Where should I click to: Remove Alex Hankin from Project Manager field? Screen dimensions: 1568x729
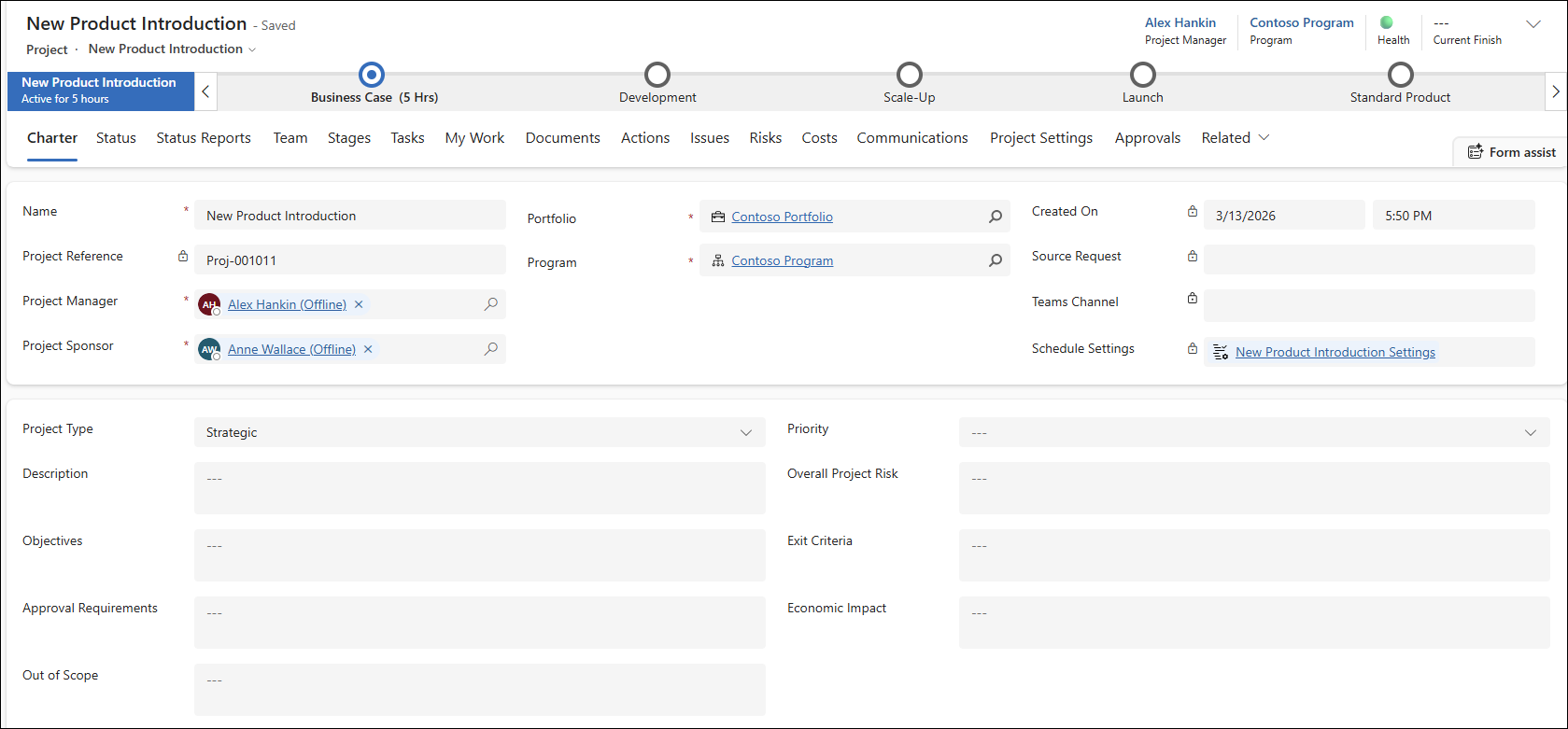tap(359, 304)
